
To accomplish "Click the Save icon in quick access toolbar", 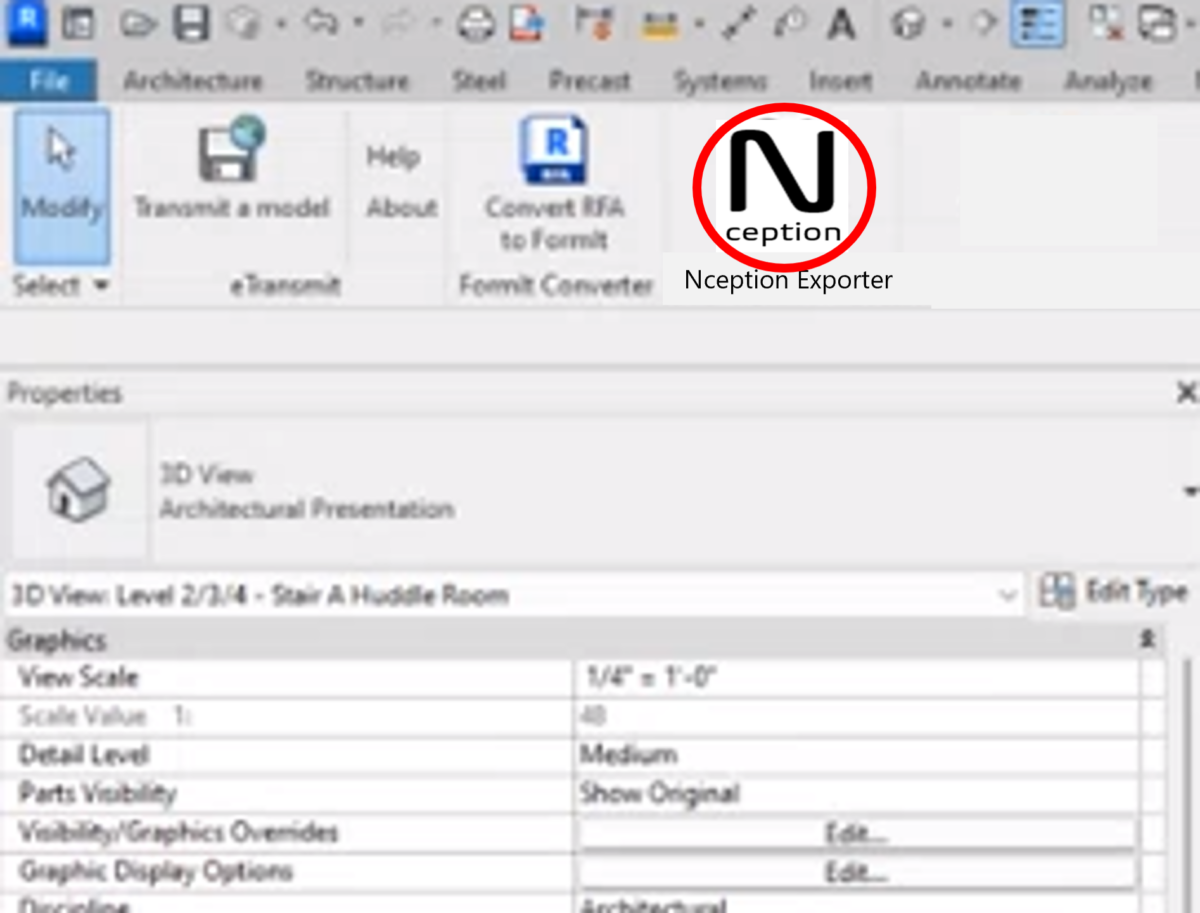I will tap(190, 24).
